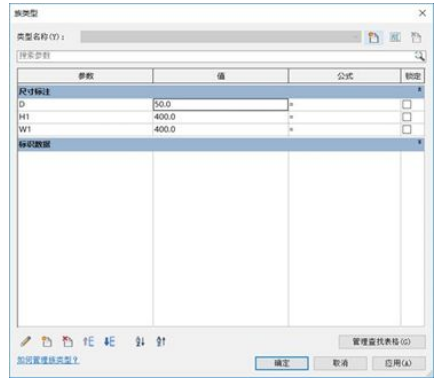
Task: Sort parameters in ascending order icon
Action: click(x=140, y=341)
